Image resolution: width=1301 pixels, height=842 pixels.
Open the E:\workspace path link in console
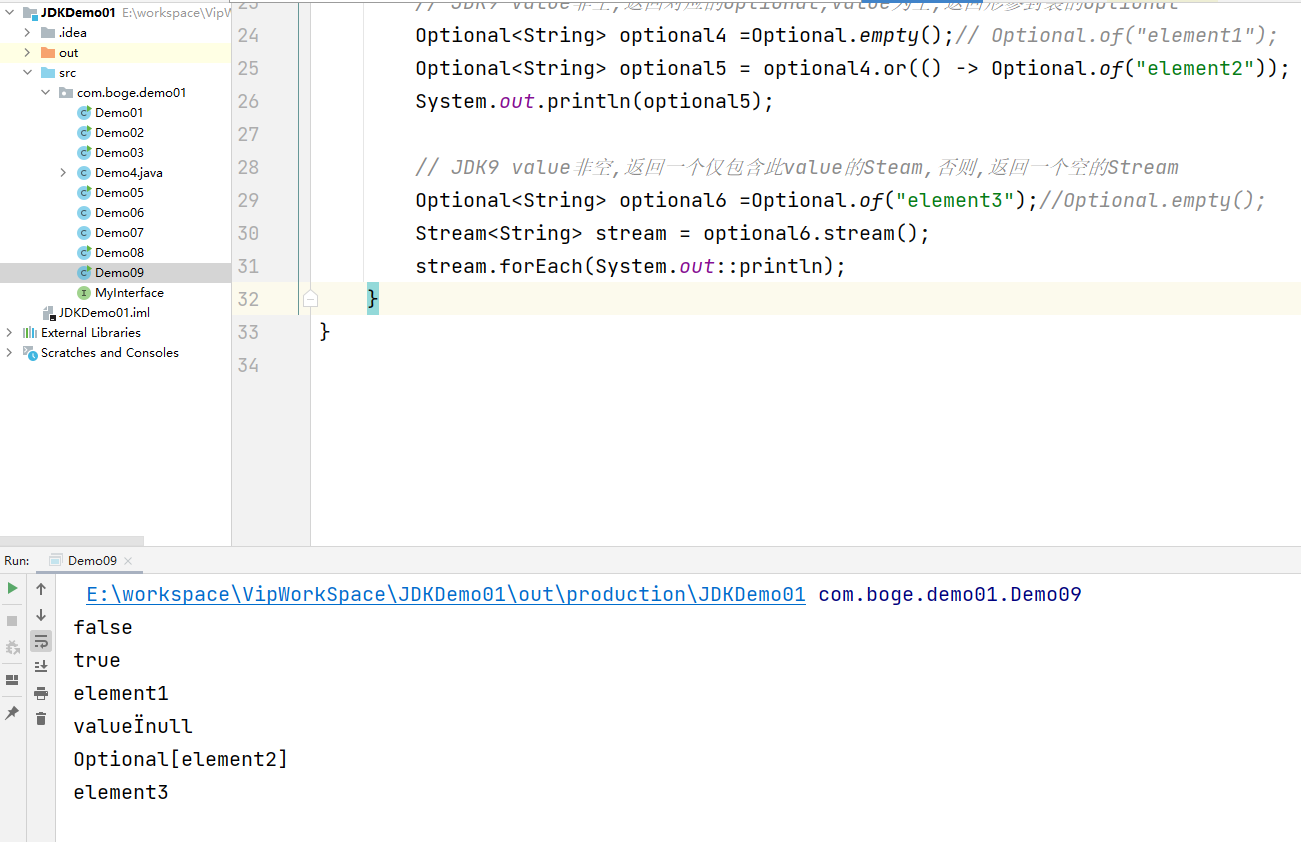click(446, 594)
